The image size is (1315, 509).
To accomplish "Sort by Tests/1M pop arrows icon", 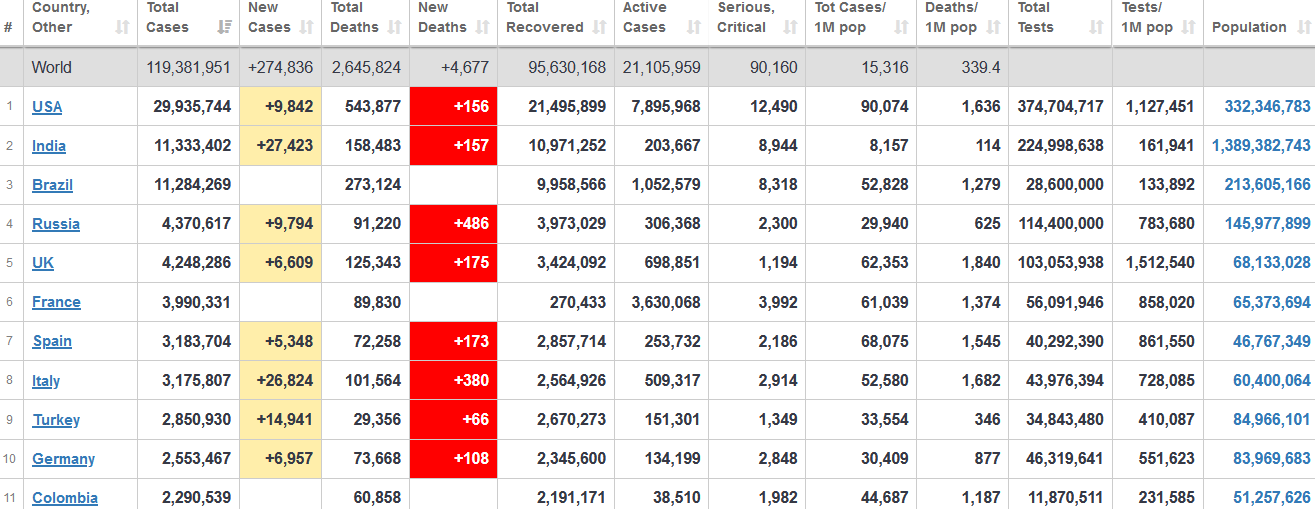I will coord(1188,27).
